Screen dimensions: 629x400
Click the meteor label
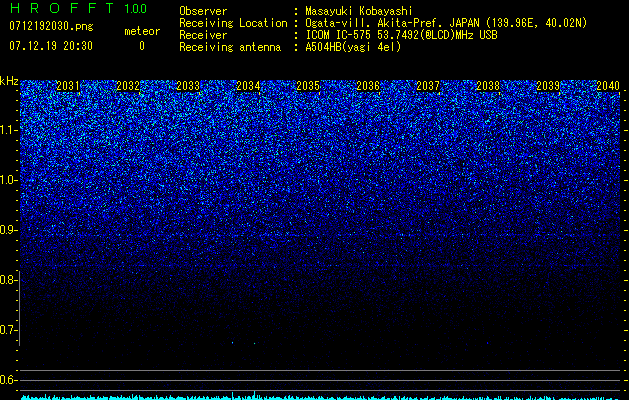(x=142, y=31)
